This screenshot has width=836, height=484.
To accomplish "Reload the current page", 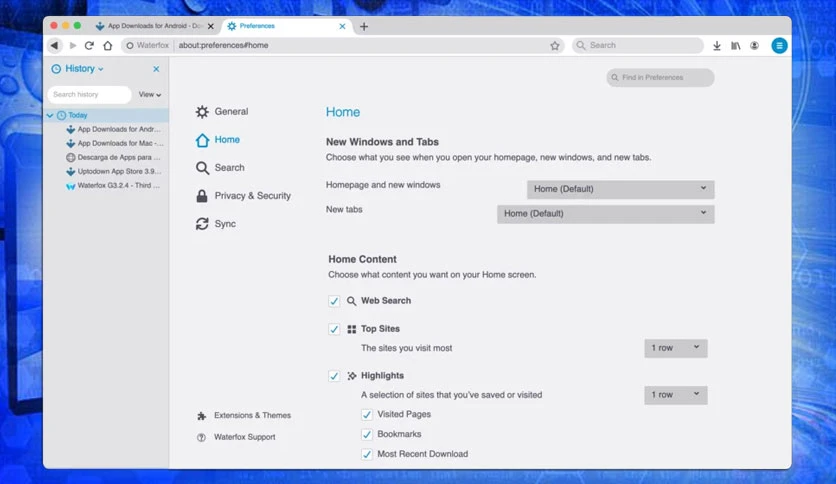I will [89, 45].
